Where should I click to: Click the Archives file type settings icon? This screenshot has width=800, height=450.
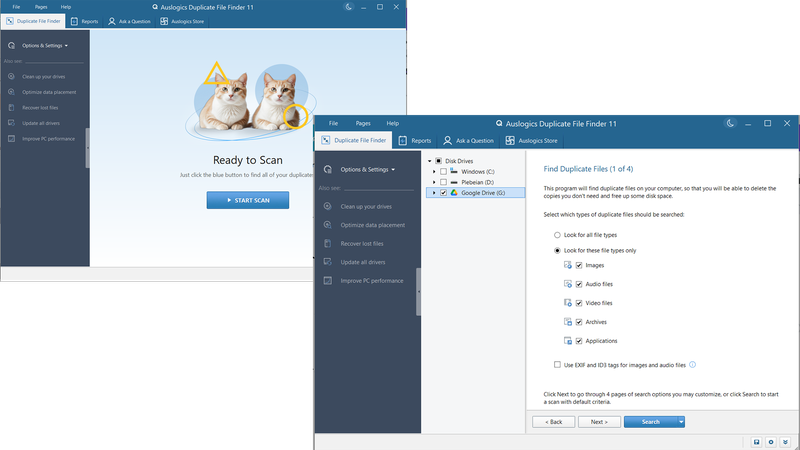pos(567,322)
